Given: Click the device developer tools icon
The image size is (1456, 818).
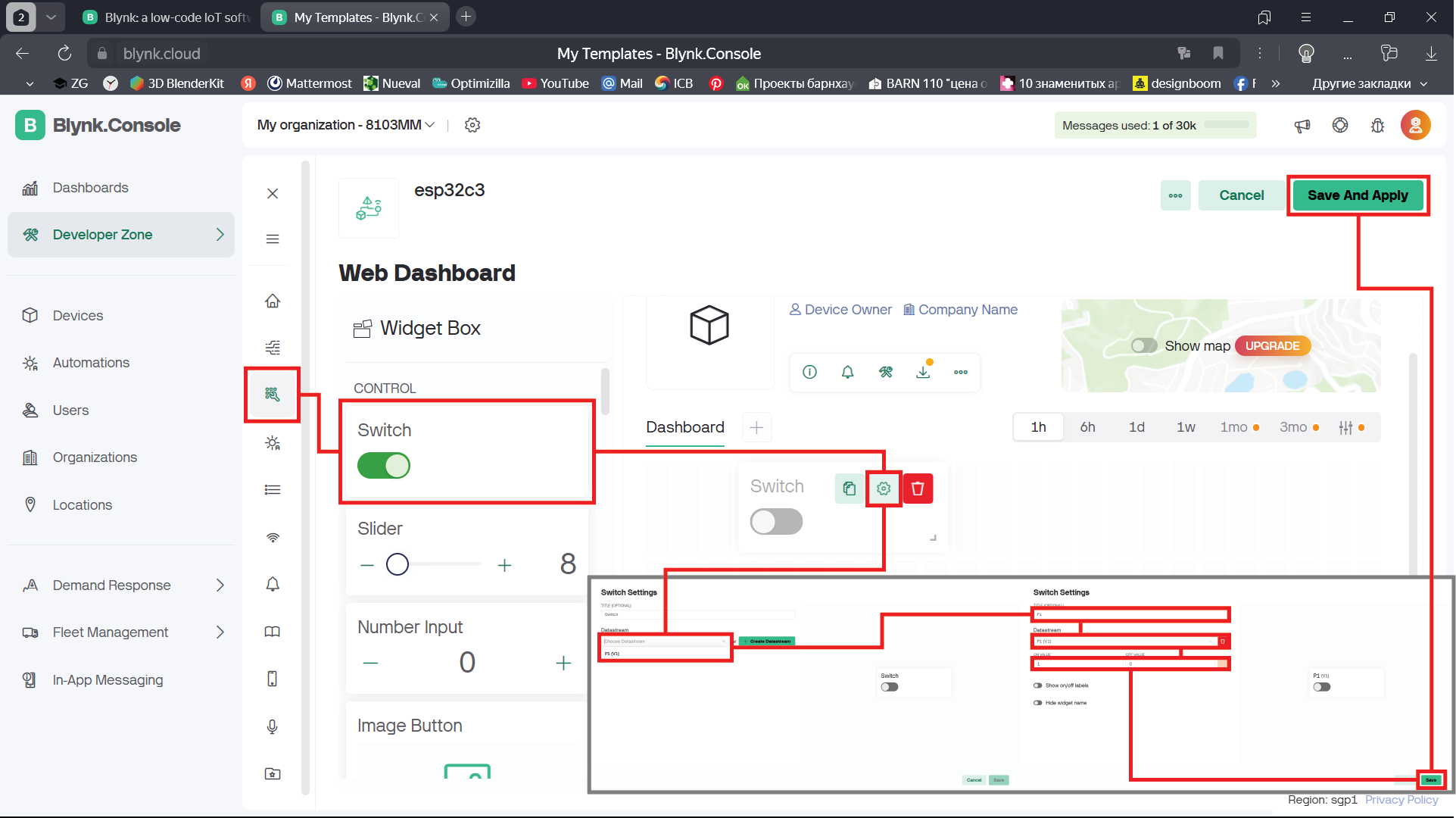Looking at the screenshot, I should tap(886, 372).
